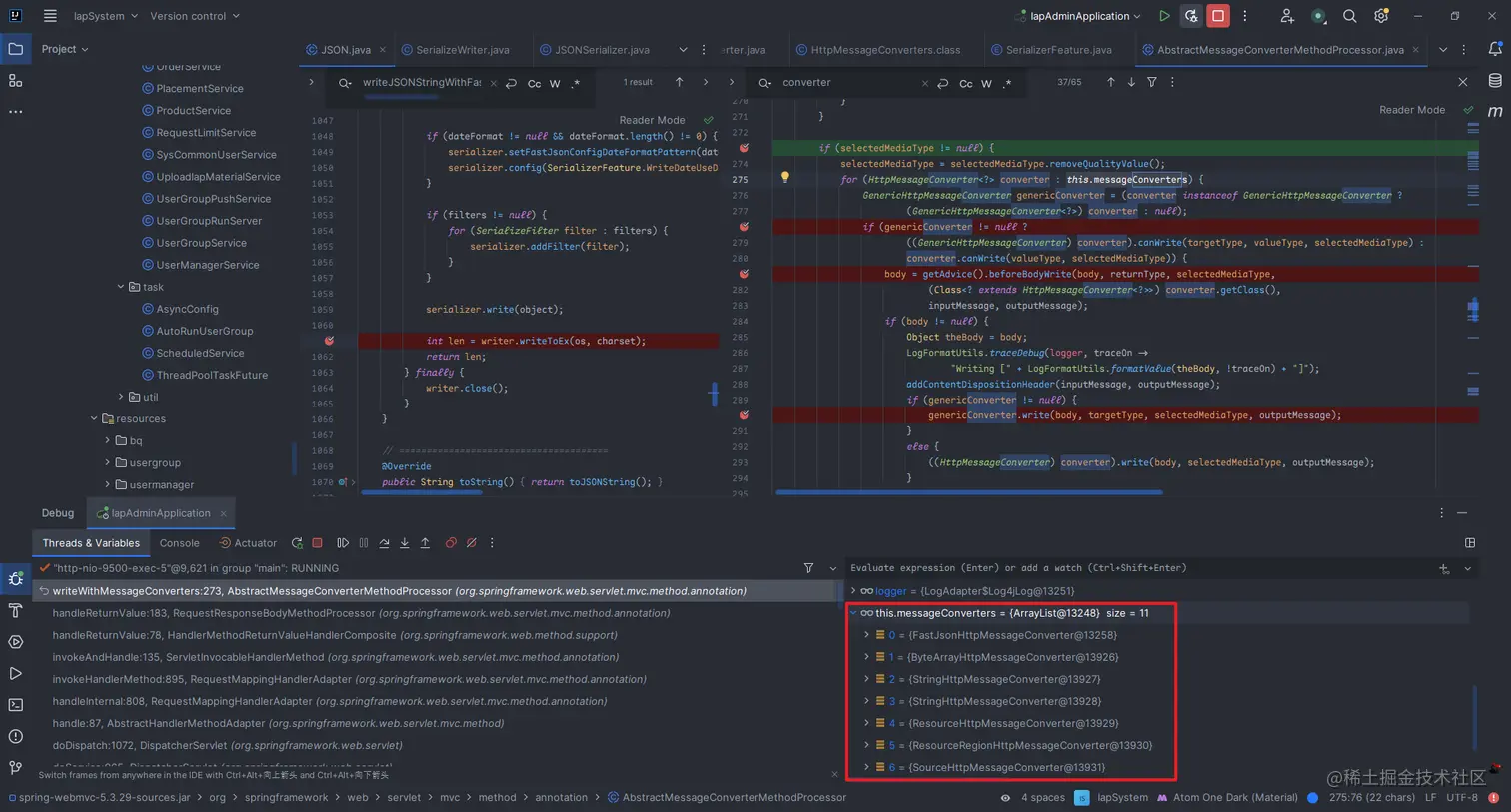Select the Debug tool window icon

15,577
